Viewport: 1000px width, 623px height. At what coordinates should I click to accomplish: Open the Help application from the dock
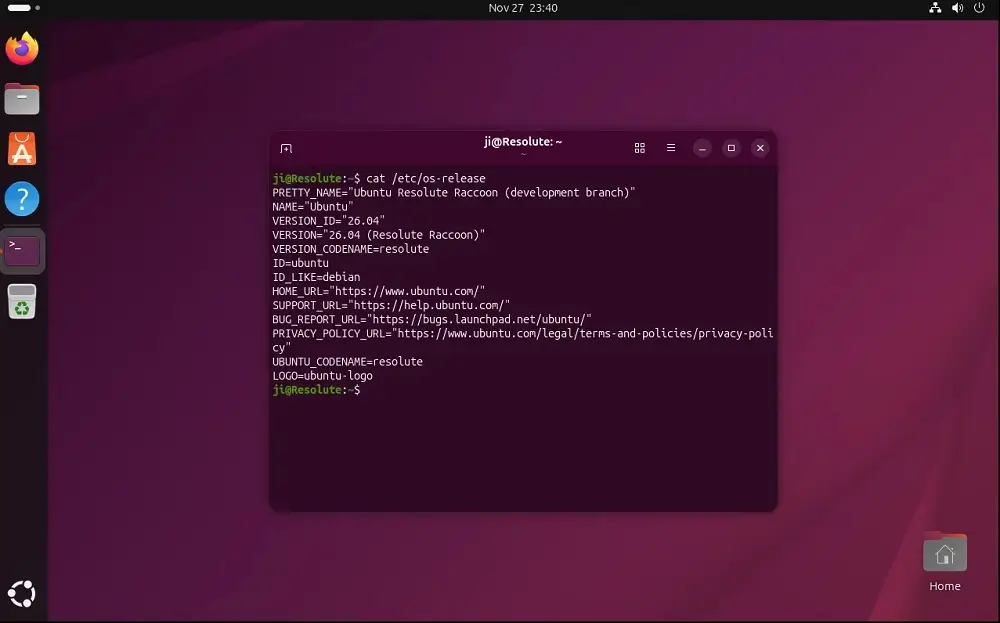(x=21, y=199)
